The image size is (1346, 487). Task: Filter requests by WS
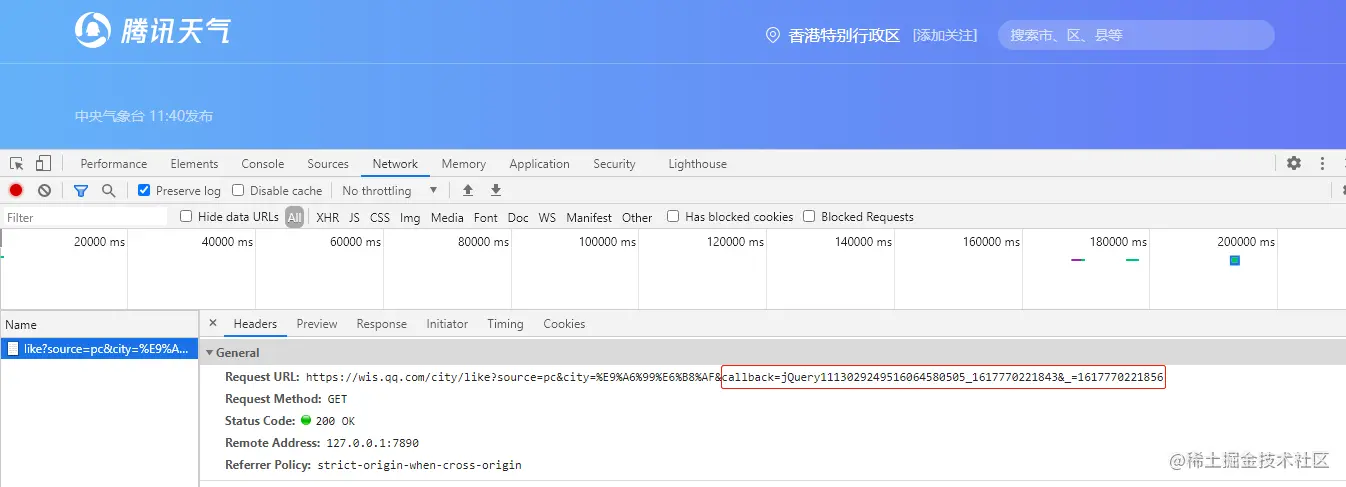547,217
